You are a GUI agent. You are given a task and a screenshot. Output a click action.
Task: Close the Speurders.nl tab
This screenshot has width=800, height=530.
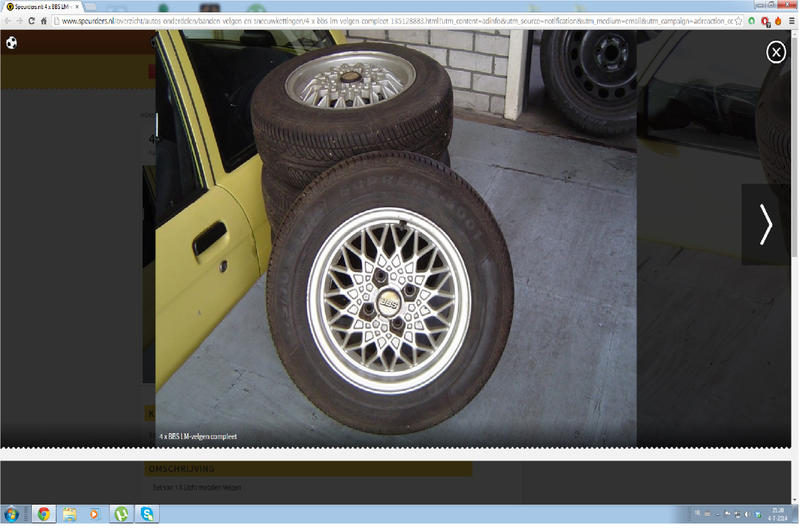point(77,7)
